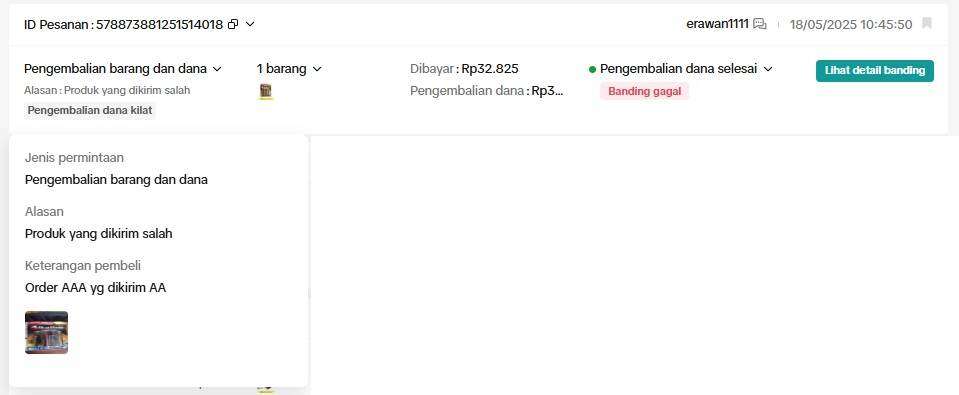The image size is (959, 395).
Task: Click the order ID number 578873881251514018
Action: [160, 24]
